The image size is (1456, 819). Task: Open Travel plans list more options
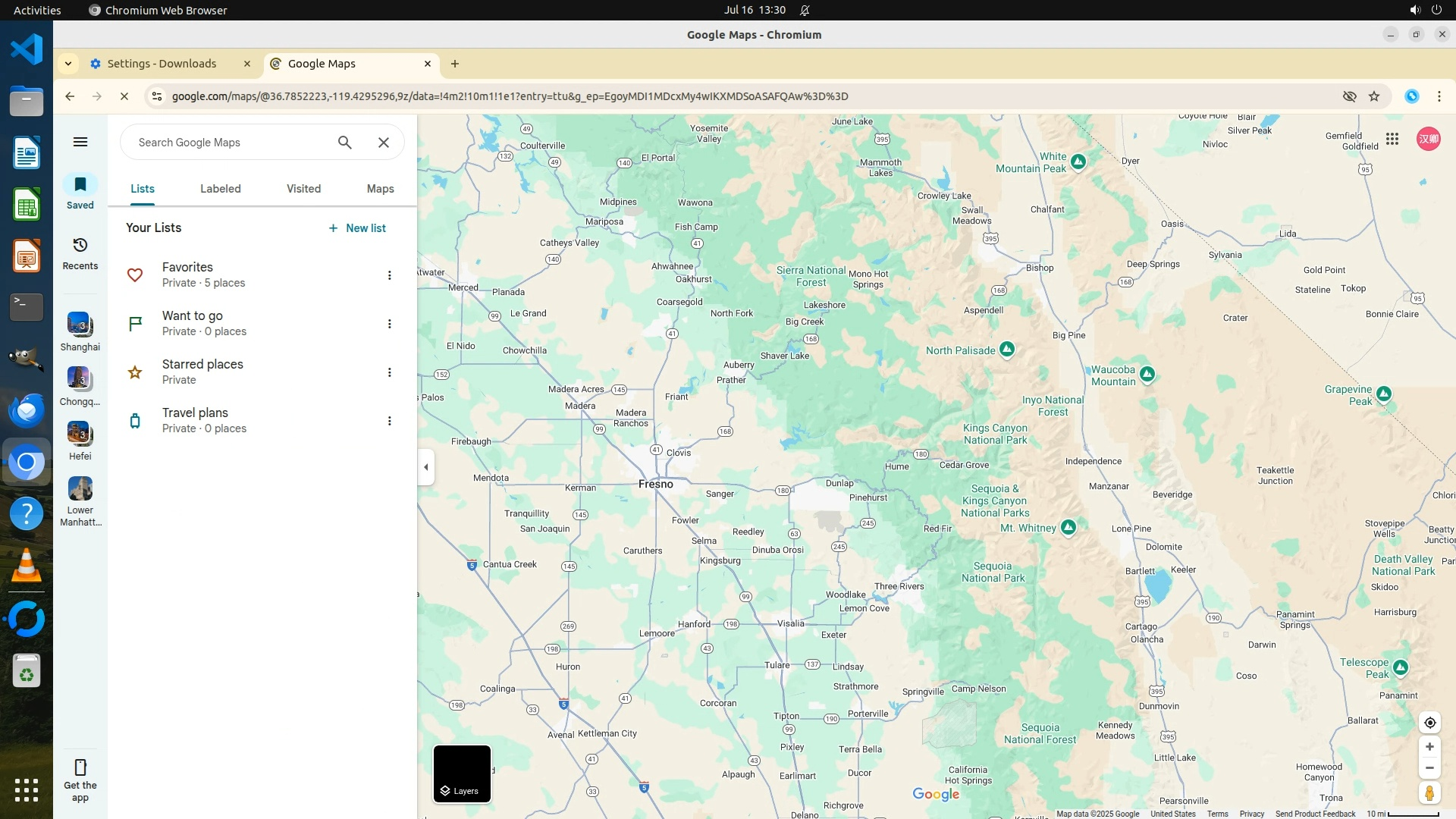click(x=390, y=421)
